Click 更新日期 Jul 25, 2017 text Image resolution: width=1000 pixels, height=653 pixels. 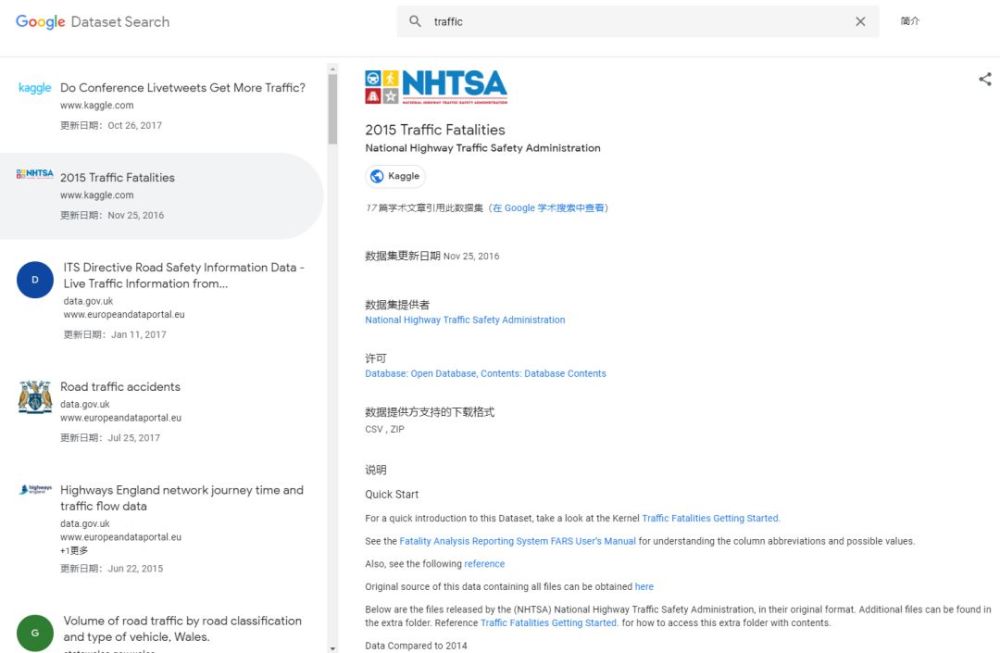click(110, 438)
